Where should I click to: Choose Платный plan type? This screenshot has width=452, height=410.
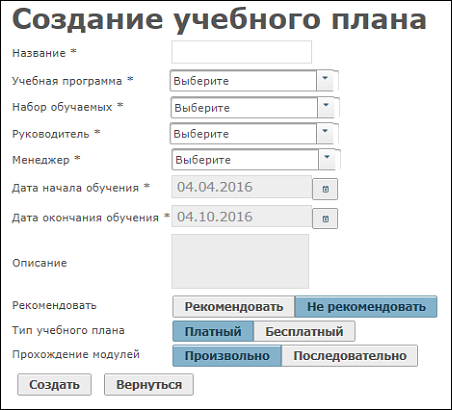[213, 331]
